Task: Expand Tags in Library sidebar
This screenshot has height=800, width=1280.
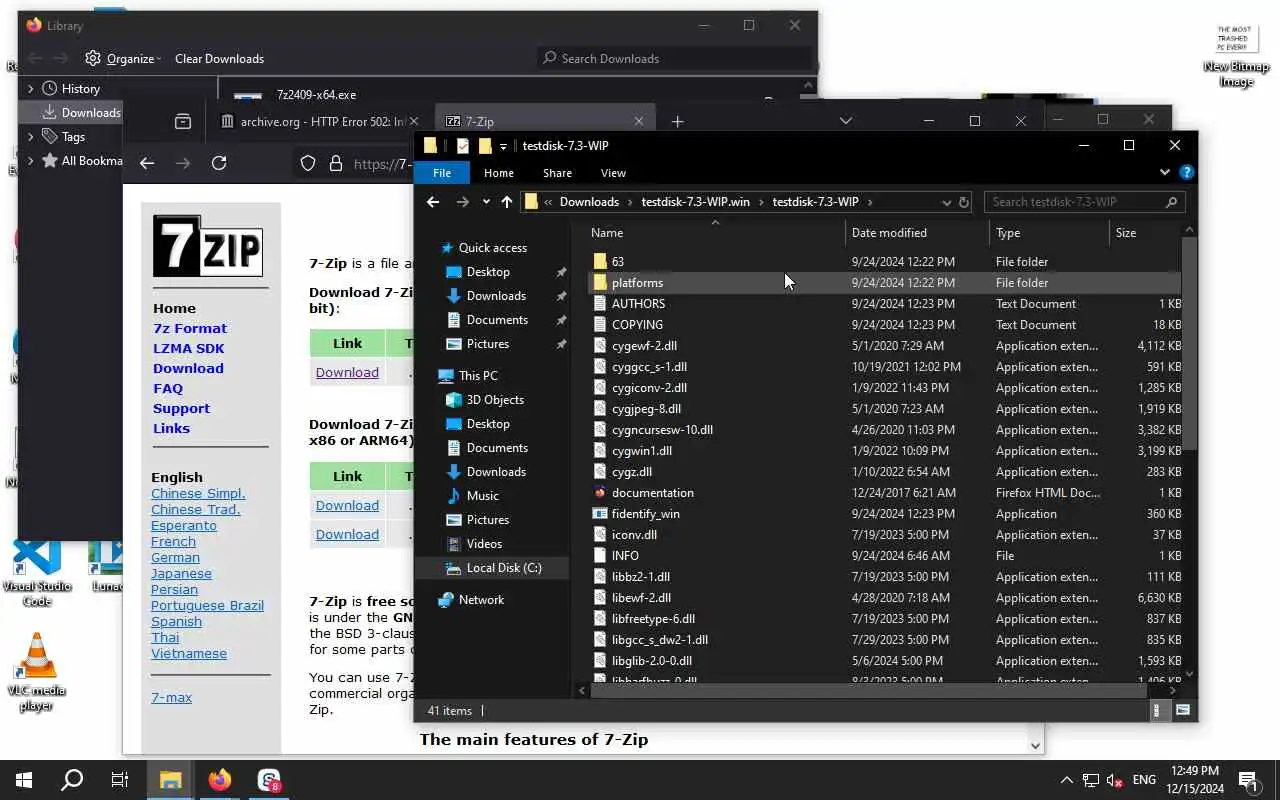Action: (30, 137)
